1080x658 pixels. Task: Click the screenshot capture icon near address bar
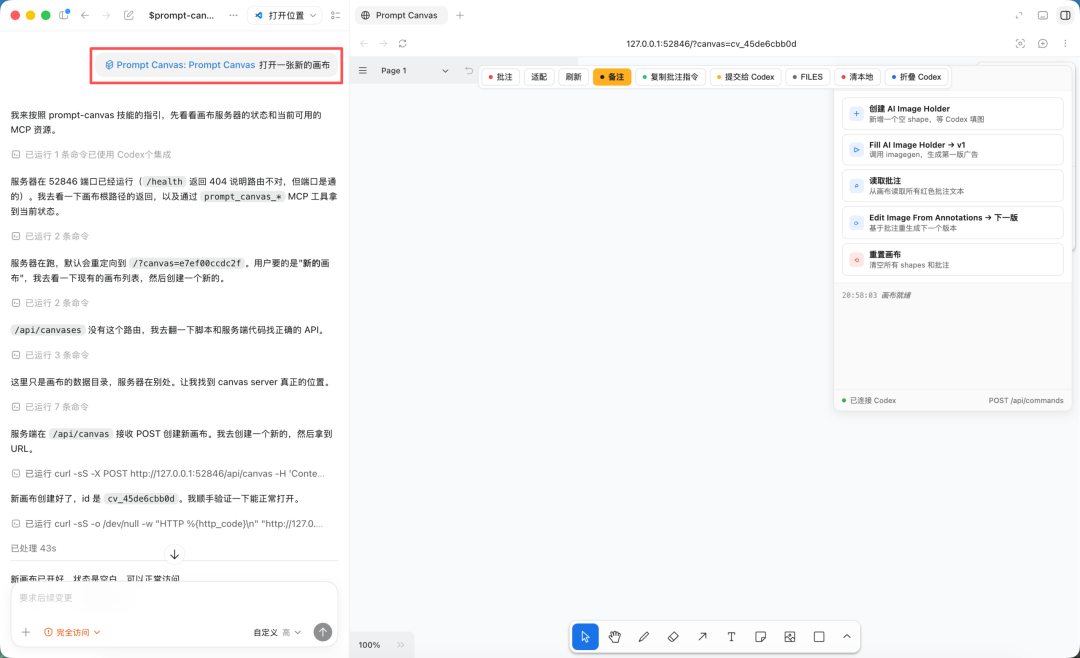click(x=1020, y=43)
